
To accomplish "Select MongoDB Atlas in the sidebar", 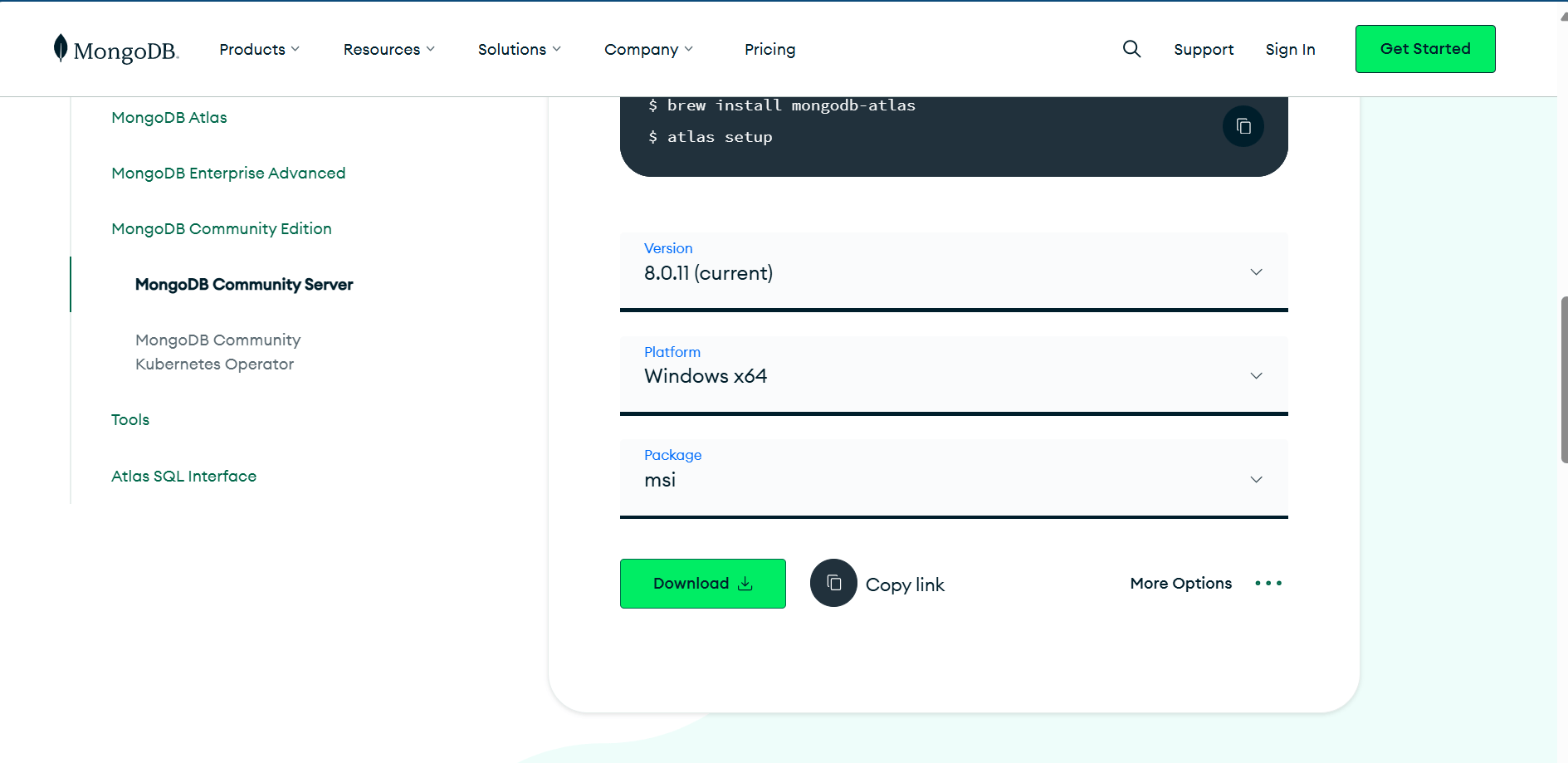I will point(169,118).
